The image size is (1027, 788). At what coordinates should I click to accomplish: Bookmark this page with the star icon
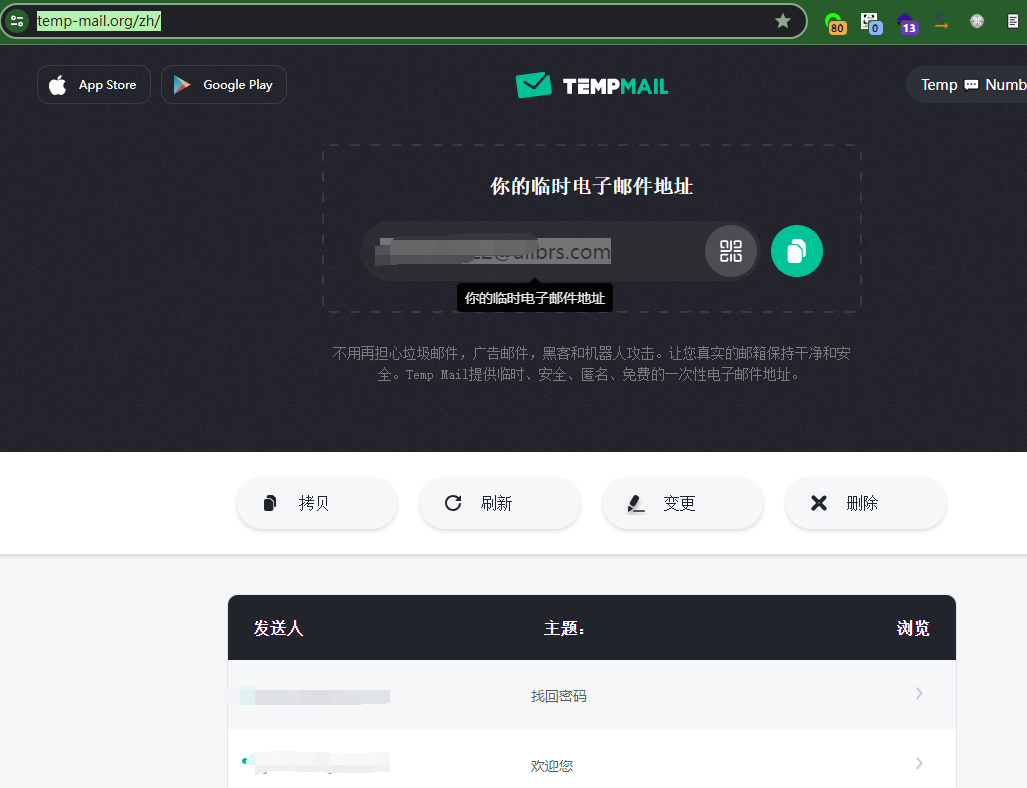(x=782, y=21)
